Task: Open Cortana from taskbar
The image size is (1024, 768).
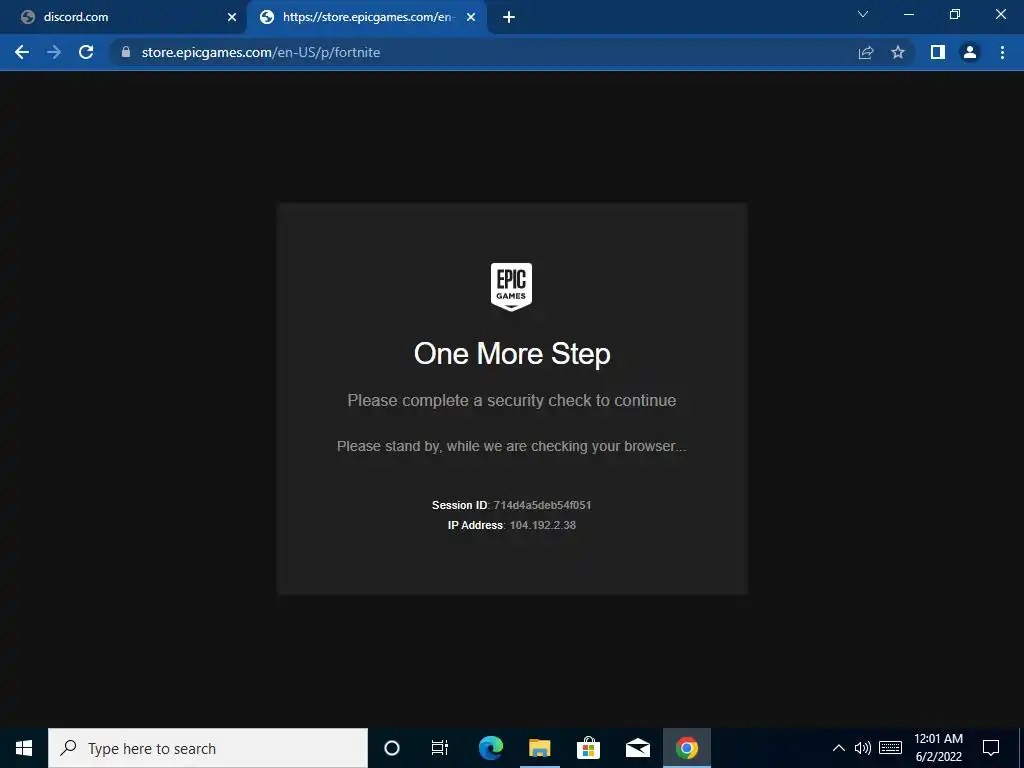Action: (x=392, y=748)
